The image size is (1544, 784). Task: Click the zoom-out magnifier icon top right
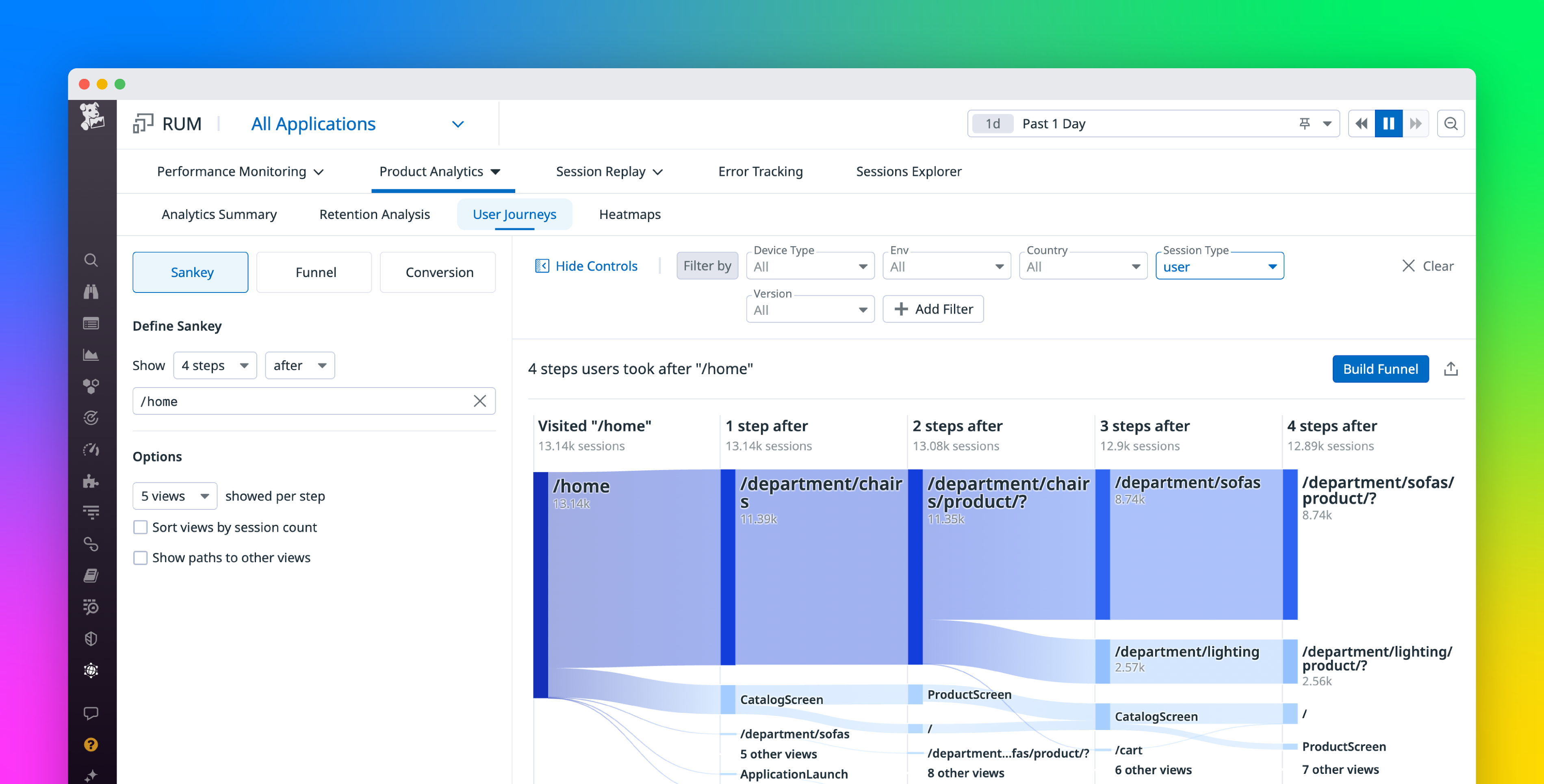[1451, 123]
